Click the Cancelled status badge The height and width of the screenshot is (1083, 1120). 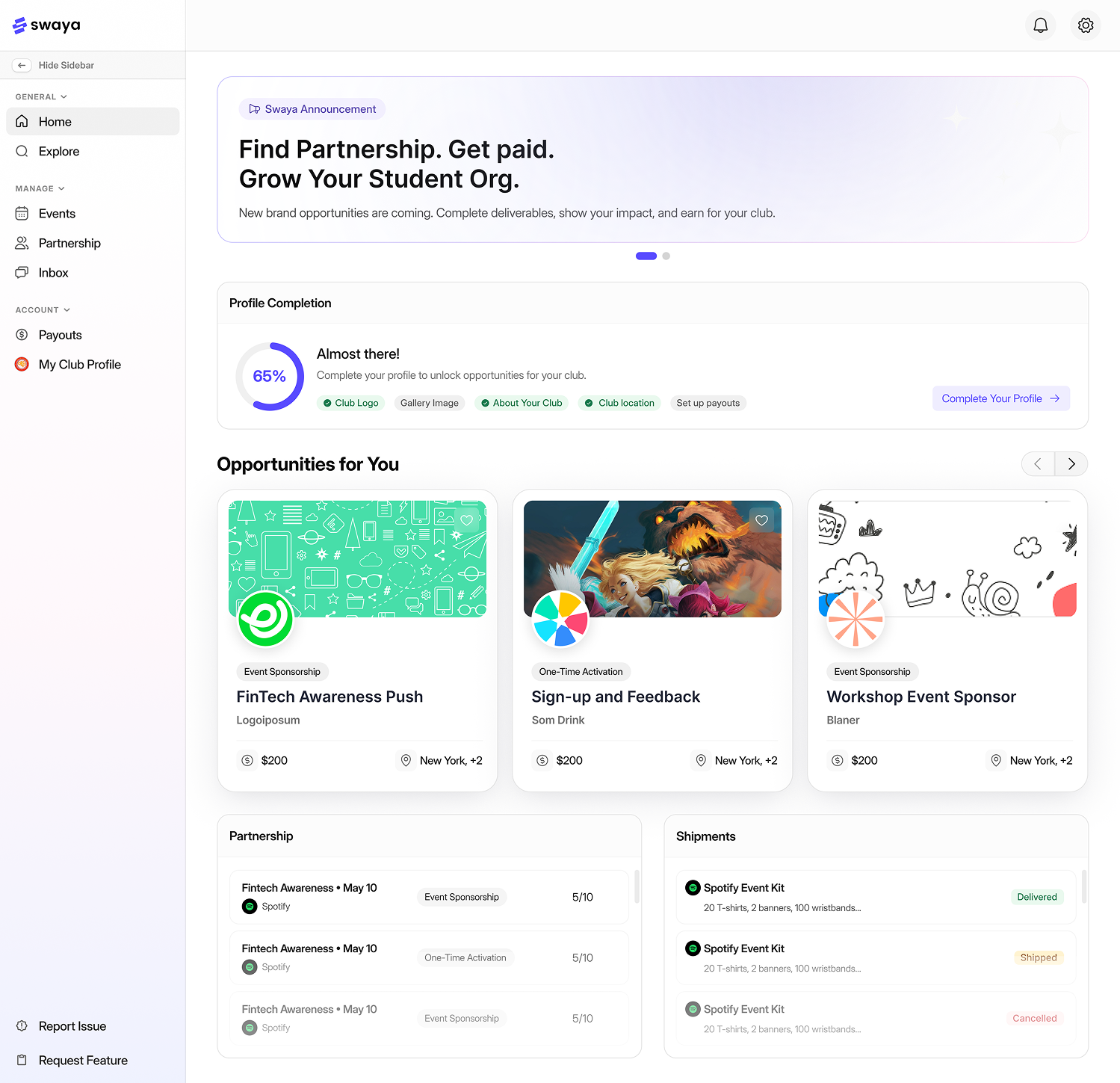[1035, 1018]
